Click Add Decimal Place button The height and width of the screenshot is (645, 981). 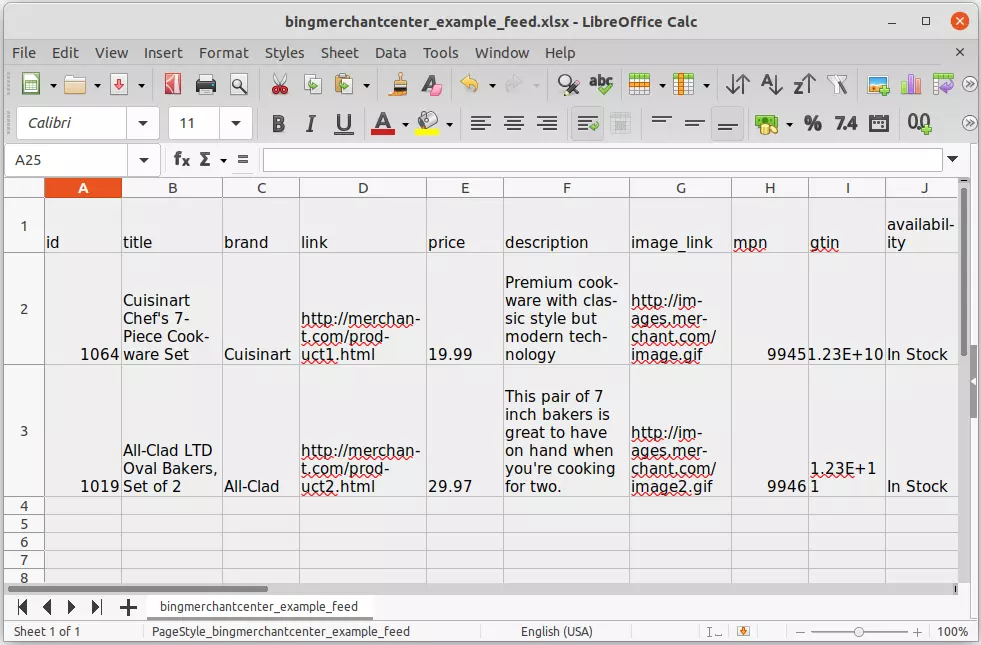click(x=919, y=123)
